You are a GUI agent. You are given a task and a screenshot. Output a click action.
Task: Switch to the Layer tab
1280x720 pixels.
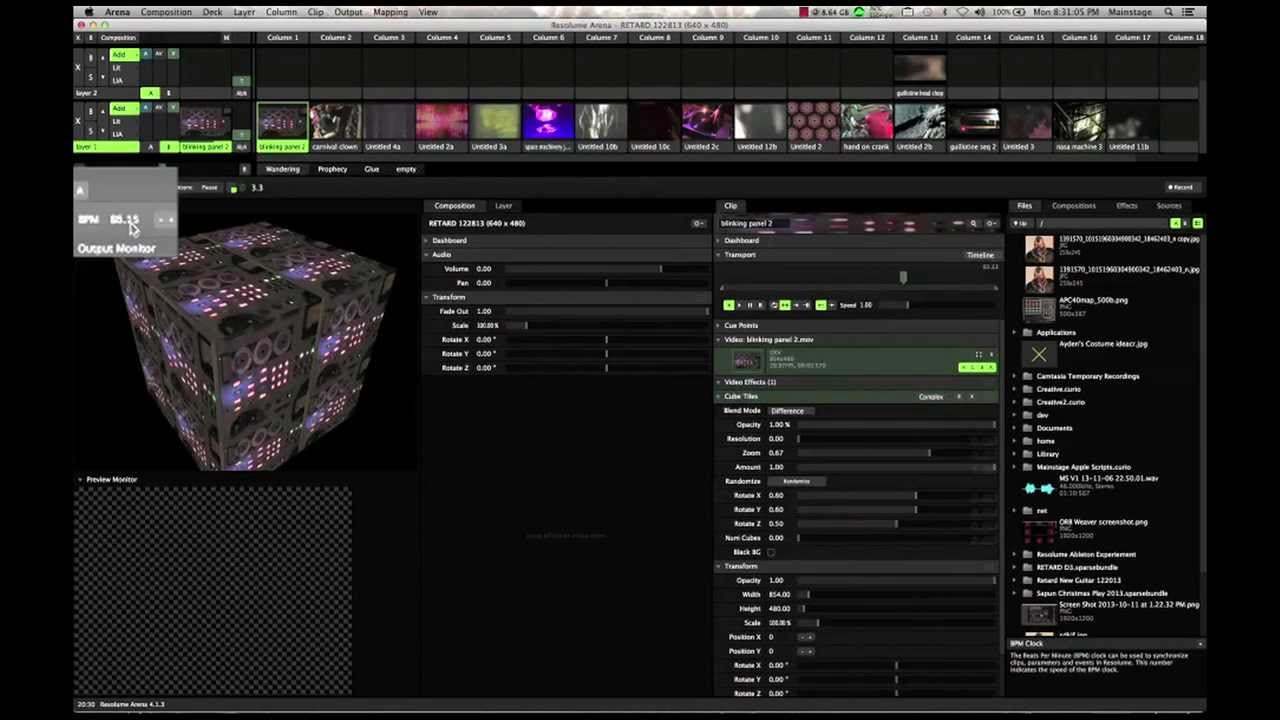503,206
